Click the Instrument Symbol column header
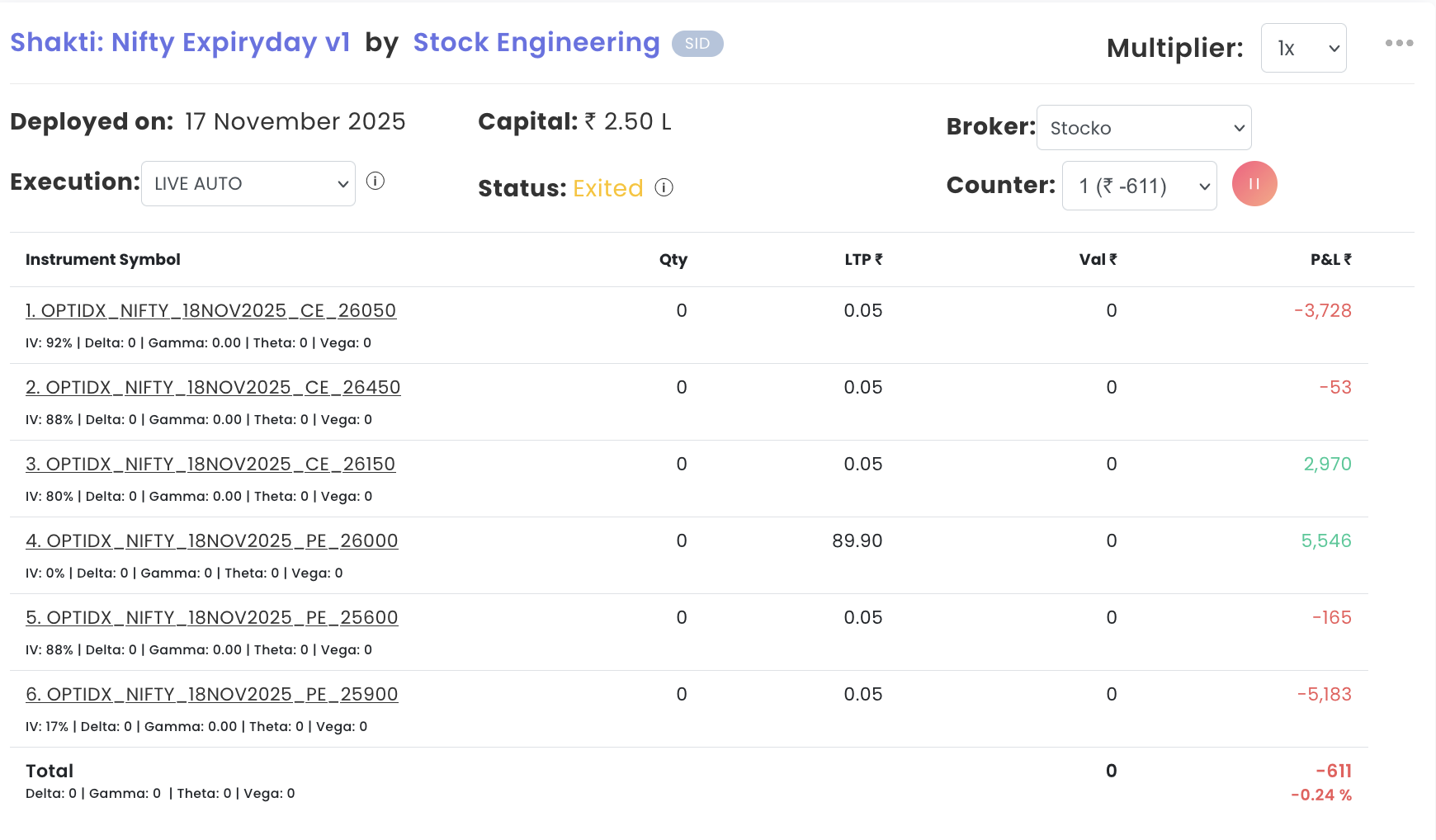 click(x=103, y=260)
